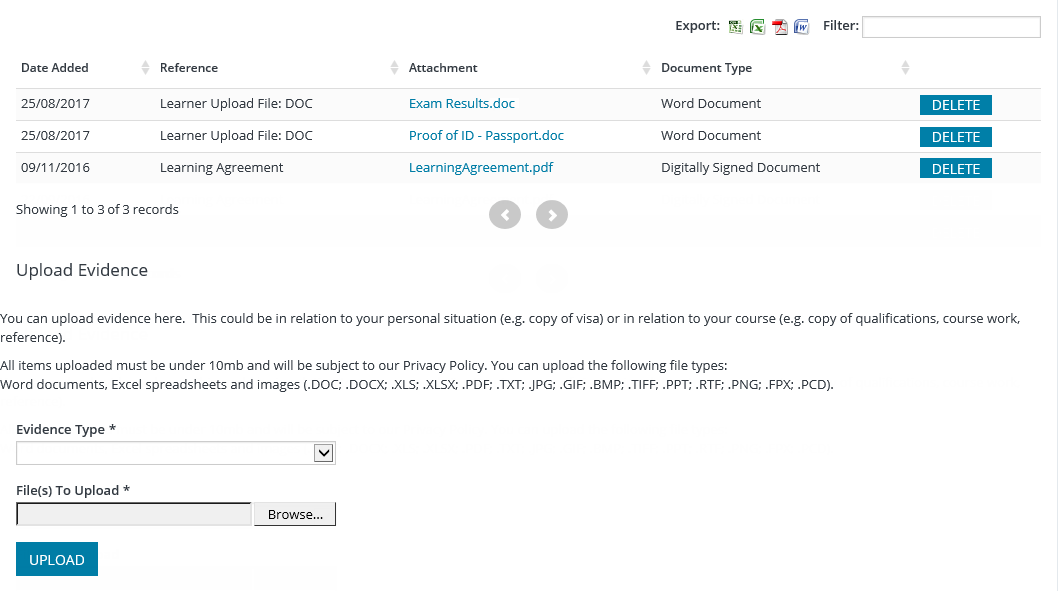Open Proof of ID - Passport.doc link
The width and height of the screenshot is (1058, 591).
[x=486, y=136]
